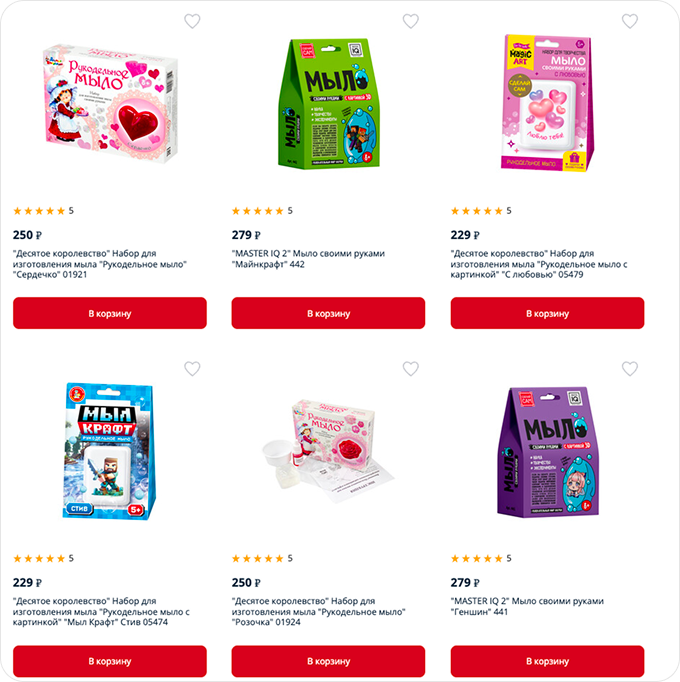Favorite the Геншин 441 soap kit
The width and height of the screenshot is (680, 682).
pos(630,368)
